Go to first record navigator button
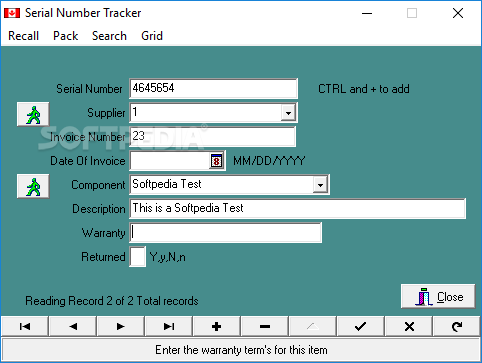 [x=25, y=326]
